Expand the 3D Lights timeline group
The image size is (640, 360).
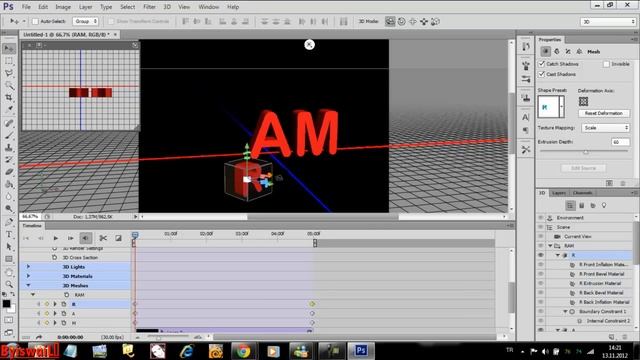(x=28, y=267)
